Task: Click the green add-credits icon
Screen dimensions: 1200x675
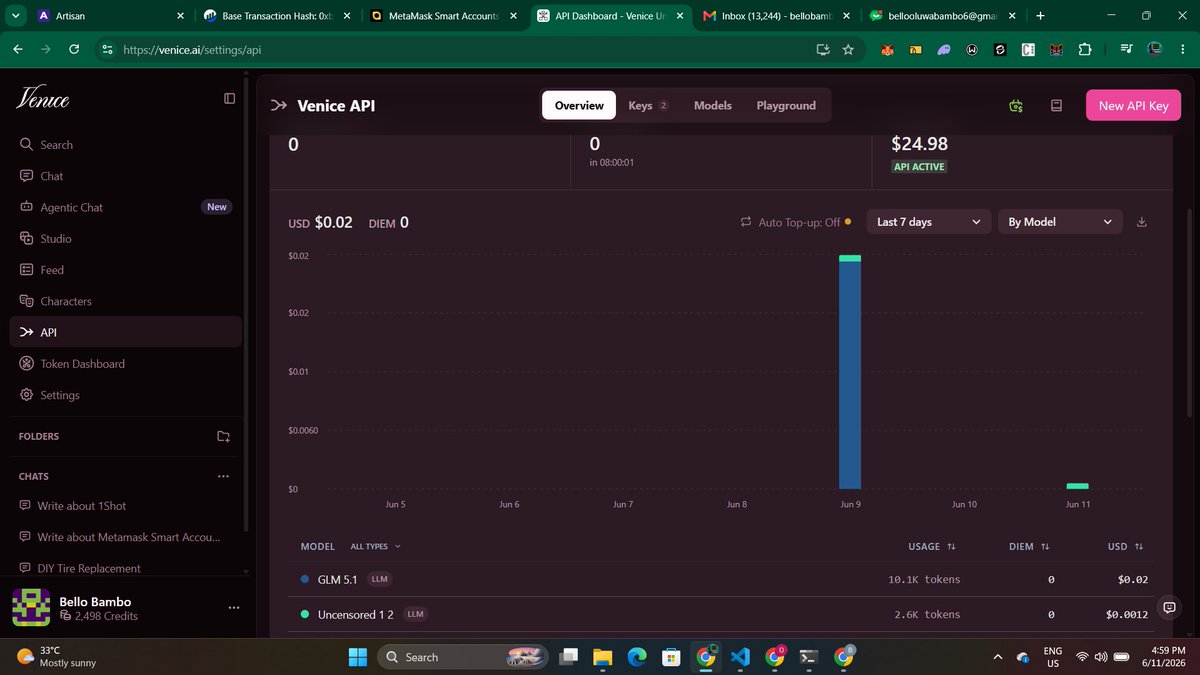Action: 1016,106
